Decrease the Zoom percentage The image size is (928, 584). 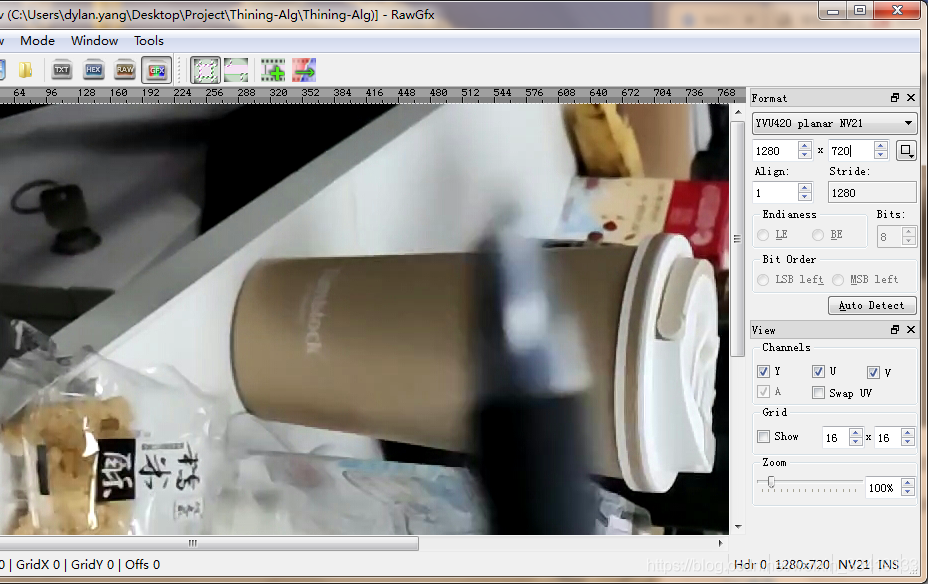point(907,492)
